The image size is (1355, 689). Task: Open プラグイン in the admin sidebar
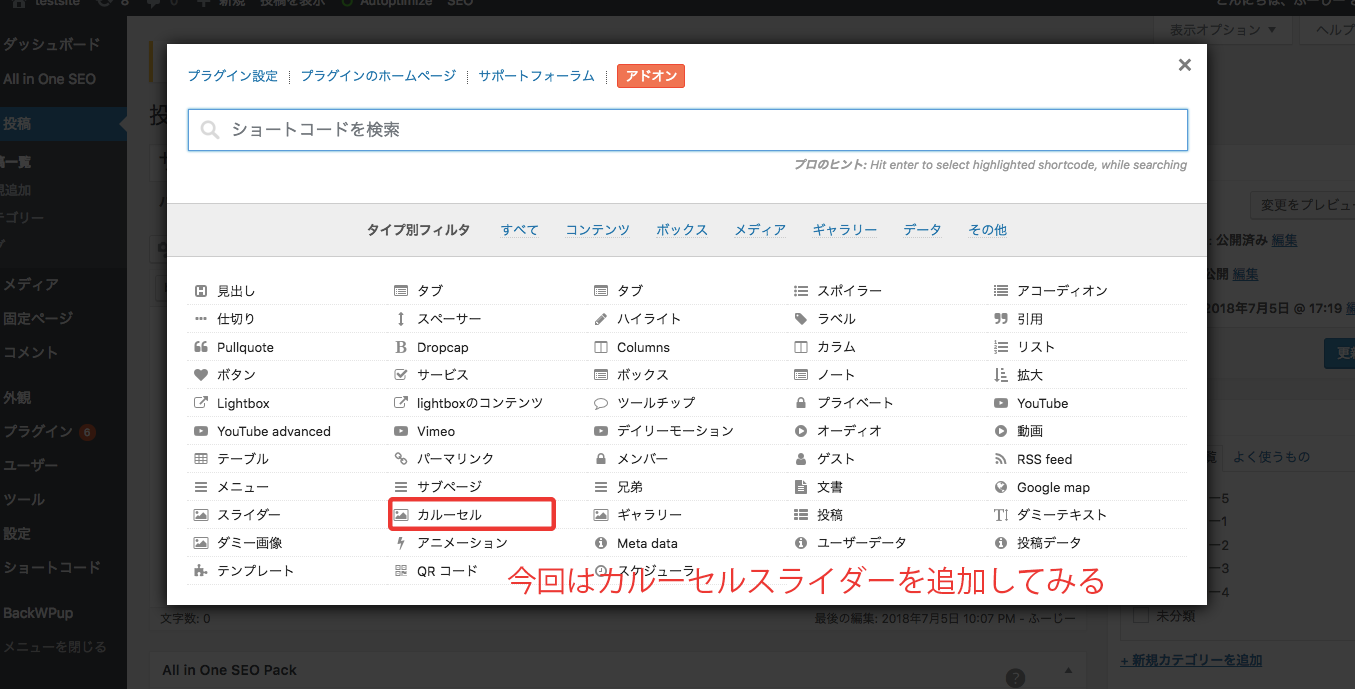pos(38,432)
